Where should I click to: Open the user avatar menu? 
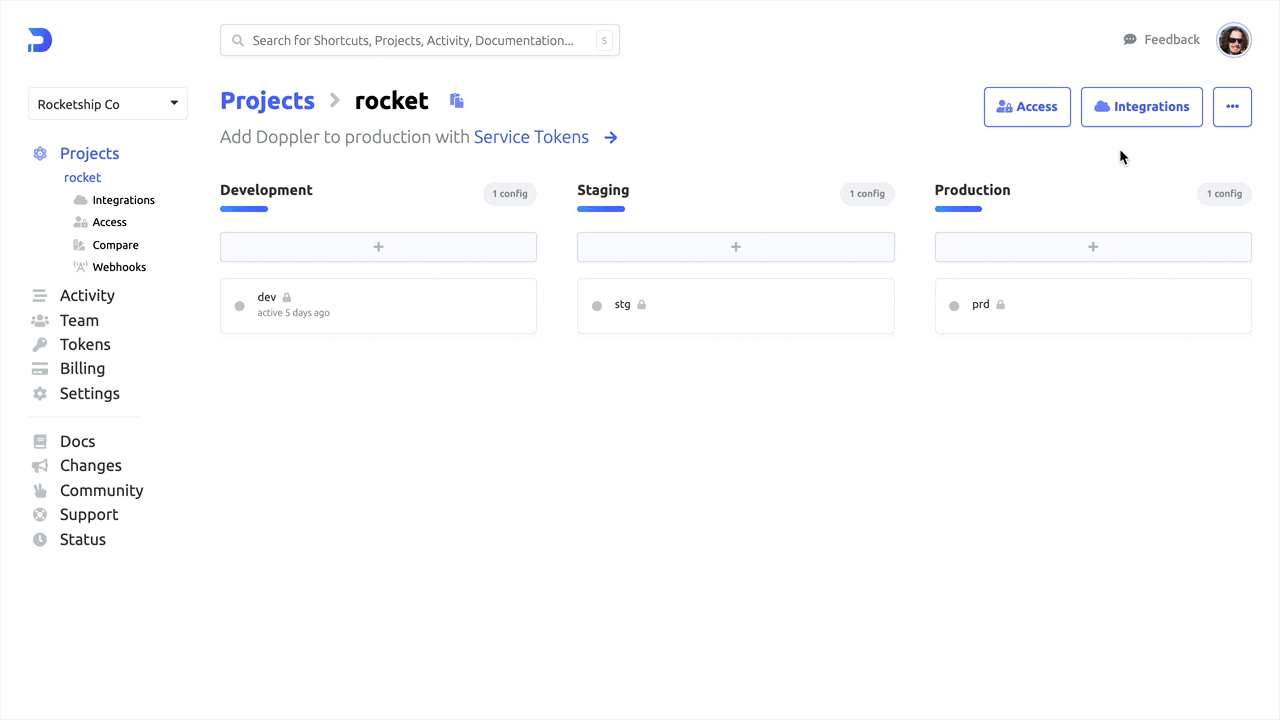[x=1234, y=40]
